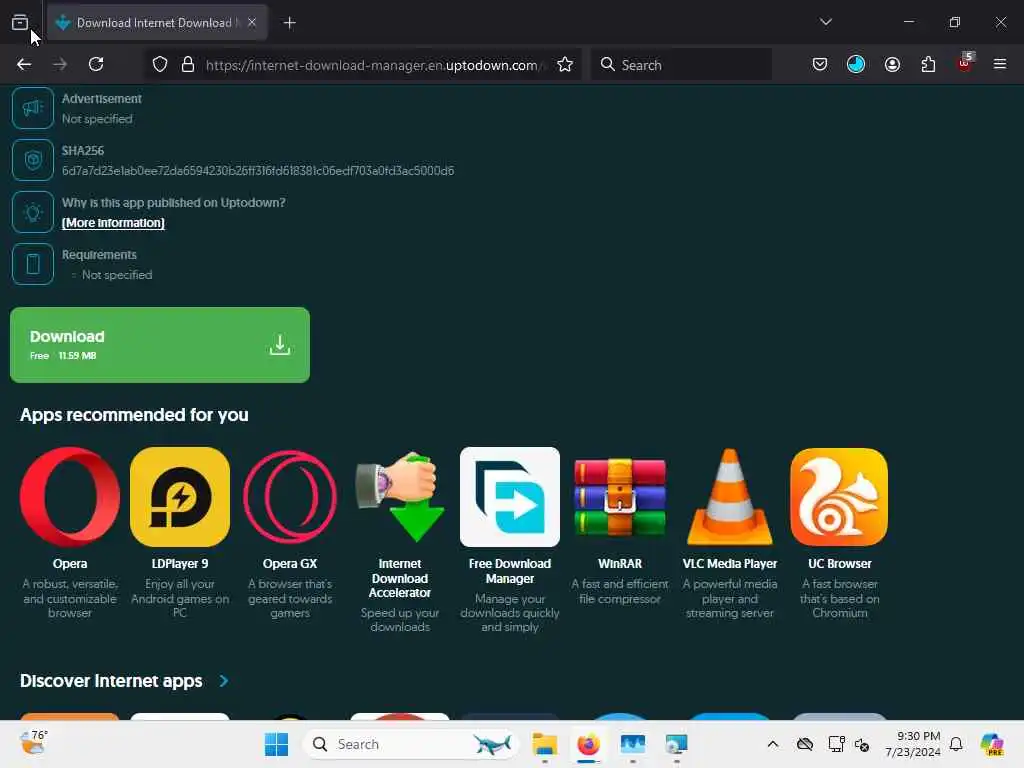Open Save to Pocket icon
The height and width of the screenshot is (768, 1024).
pyautogui.click(x=820, y=64)
